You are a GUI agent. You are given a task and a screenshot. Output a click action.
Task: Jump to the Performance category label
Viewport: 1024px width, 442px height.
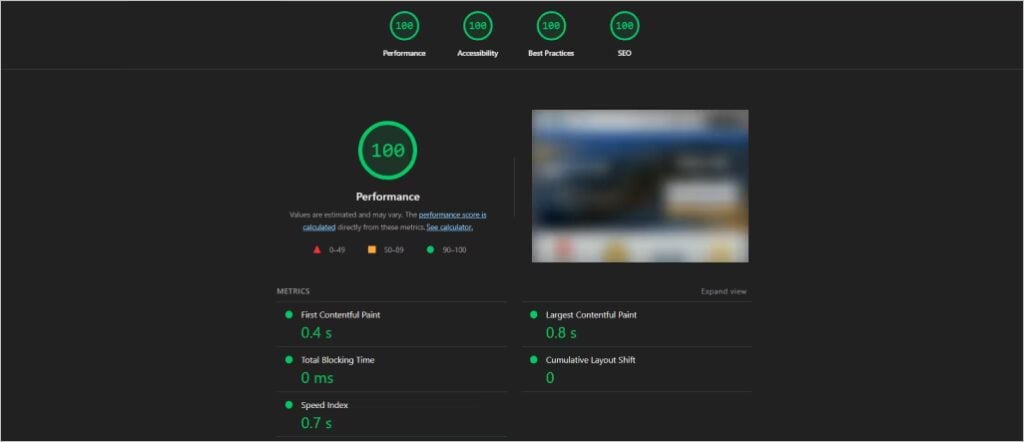click(404, 54)
